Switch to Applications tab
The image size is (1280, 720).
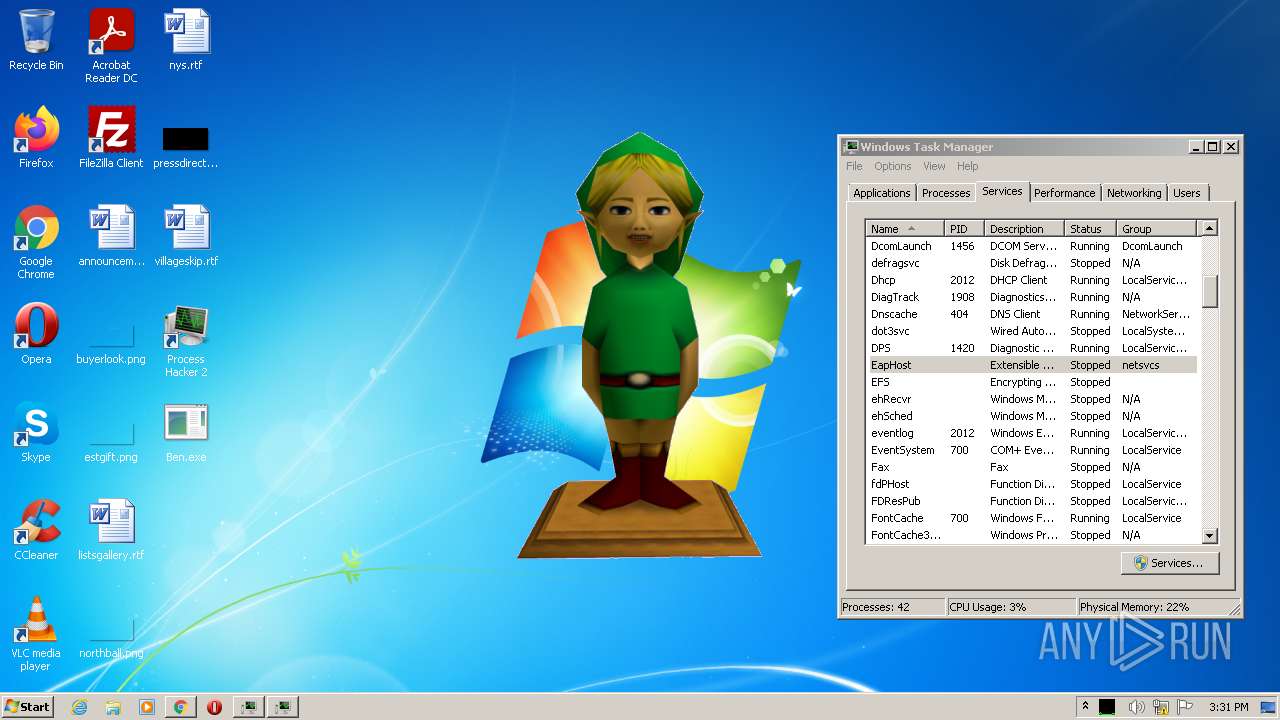(882, 193)
